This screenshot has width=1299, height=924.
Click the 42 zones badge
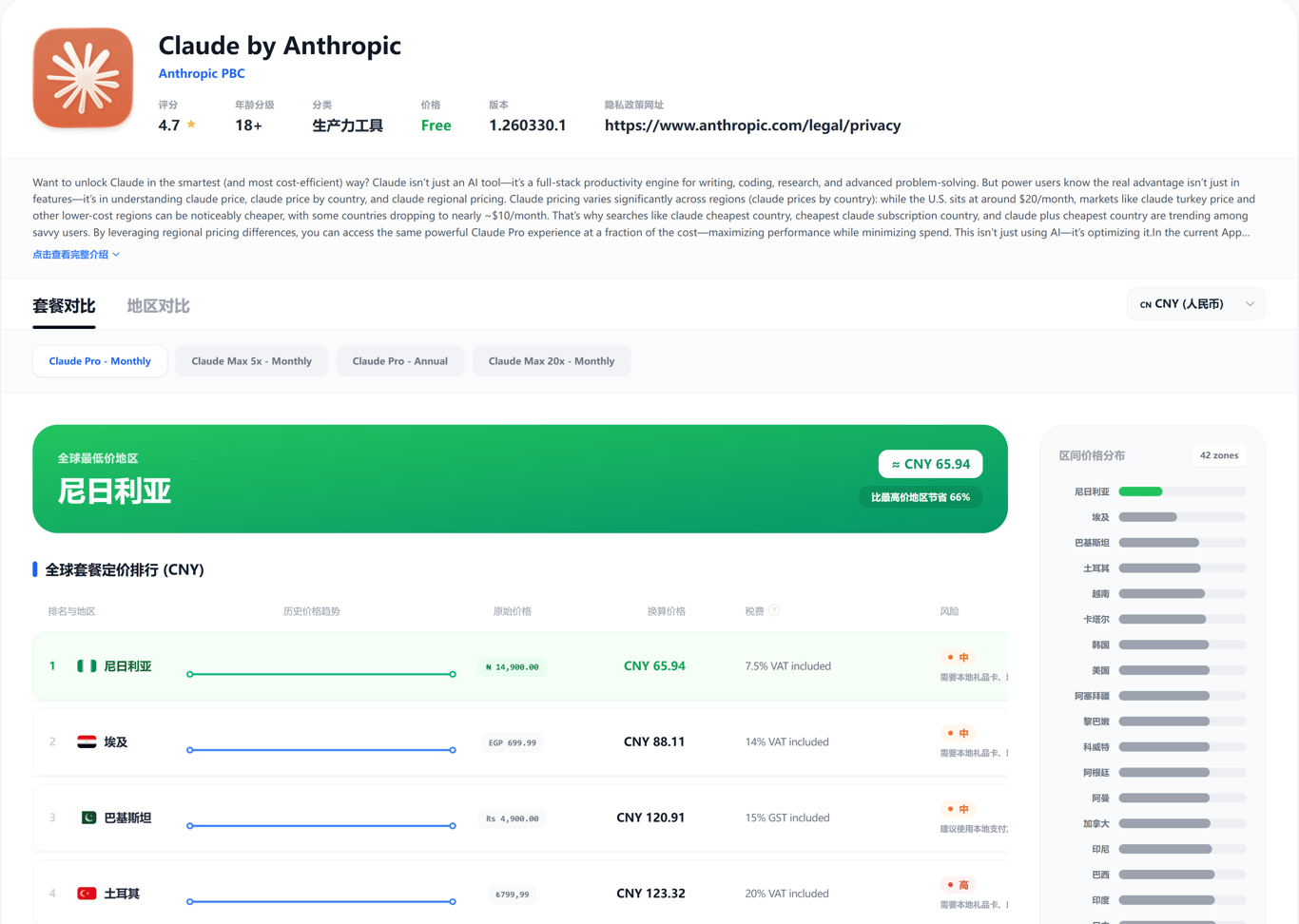(1219, 455)
